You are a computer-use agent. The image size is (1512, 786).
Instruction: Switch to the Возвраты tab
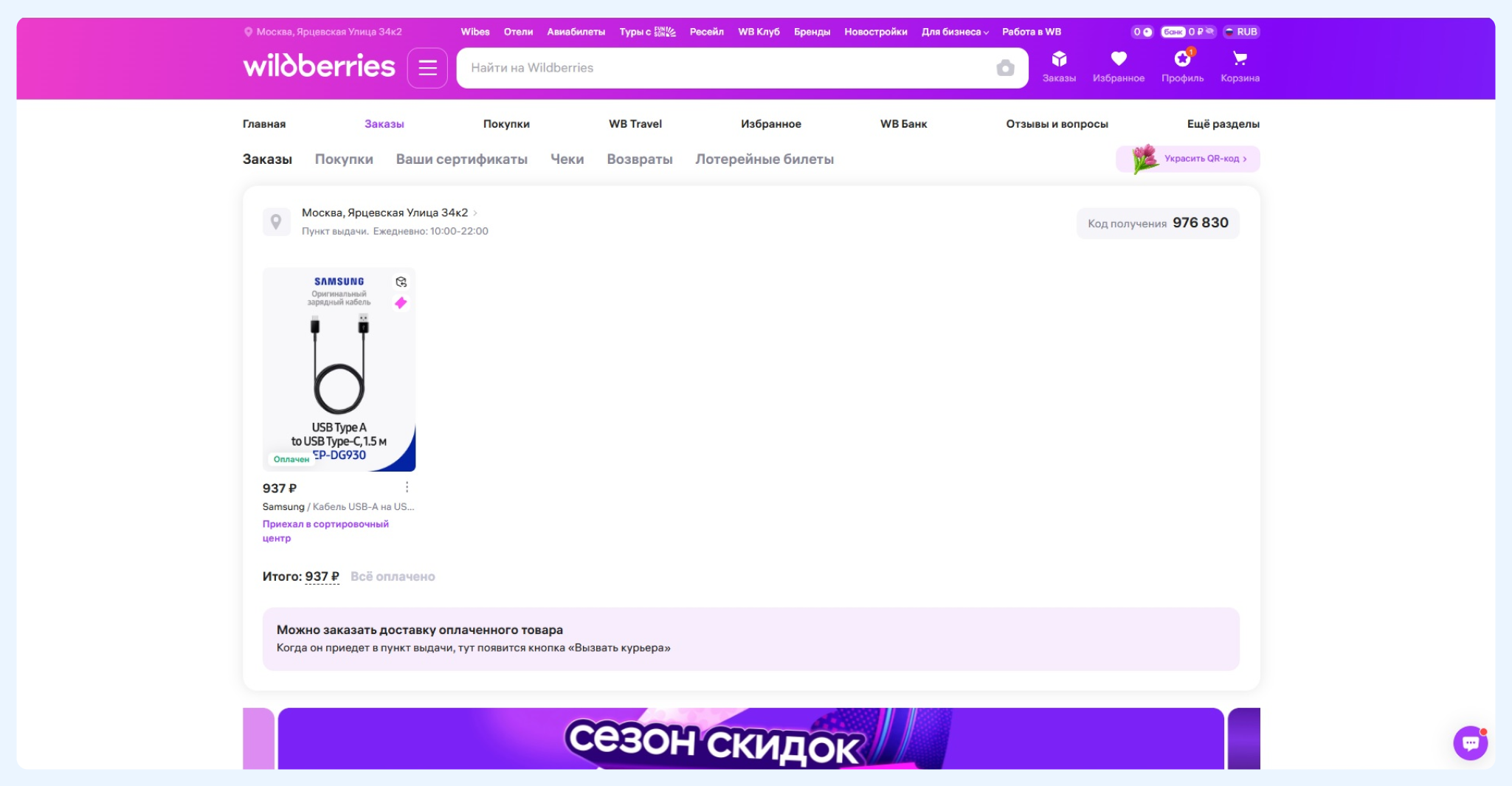[x=639, y=159]
